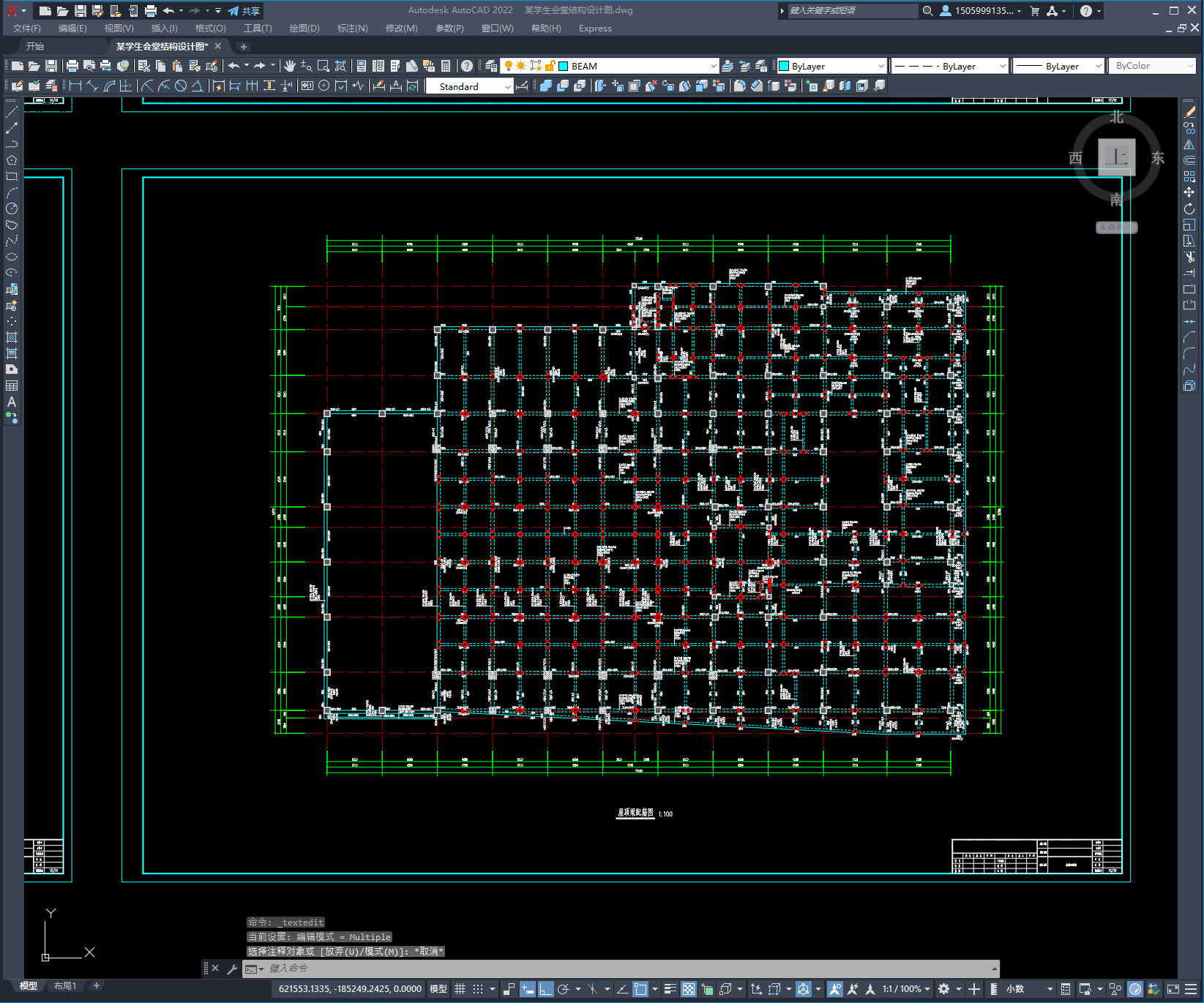Click the Help question mark in standard toolbar
This screenshot has height=1003, width=1204.
tap(467, 66)
